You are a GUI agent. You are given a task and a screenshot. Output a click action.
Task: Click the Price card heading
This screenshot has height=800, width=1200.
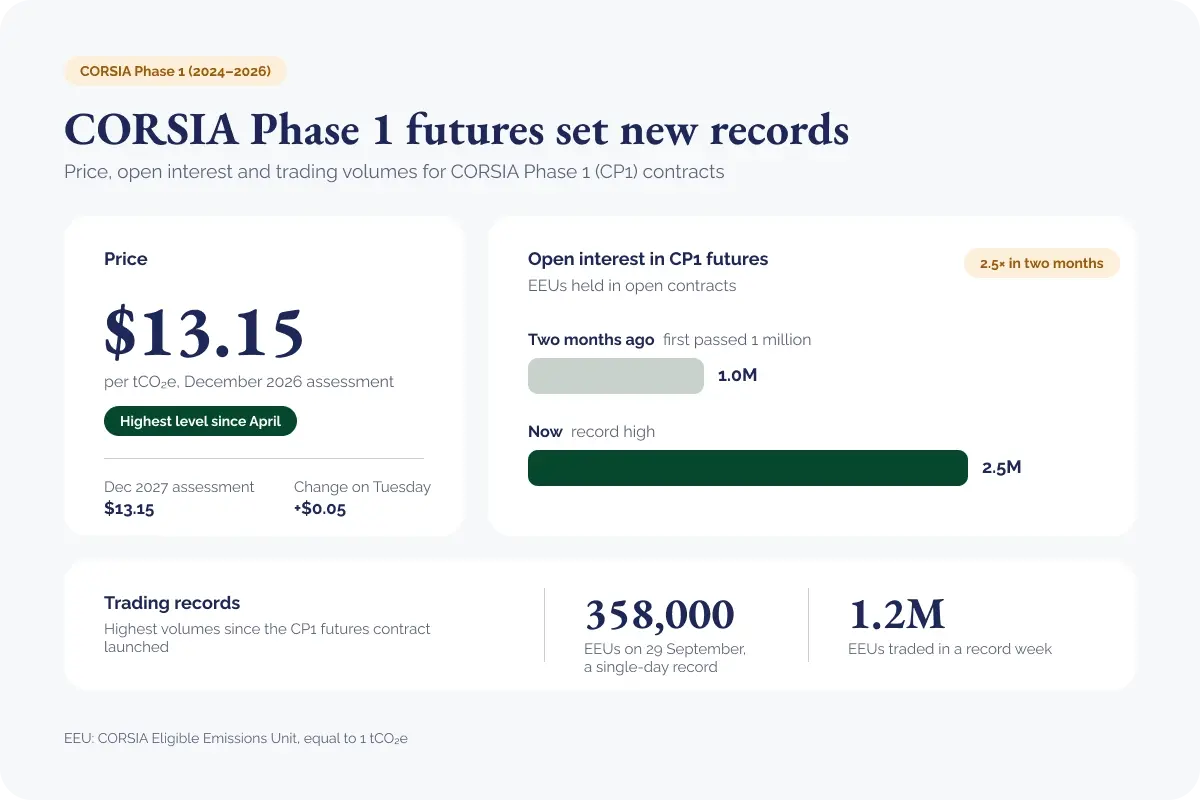(x=126, y=259)
